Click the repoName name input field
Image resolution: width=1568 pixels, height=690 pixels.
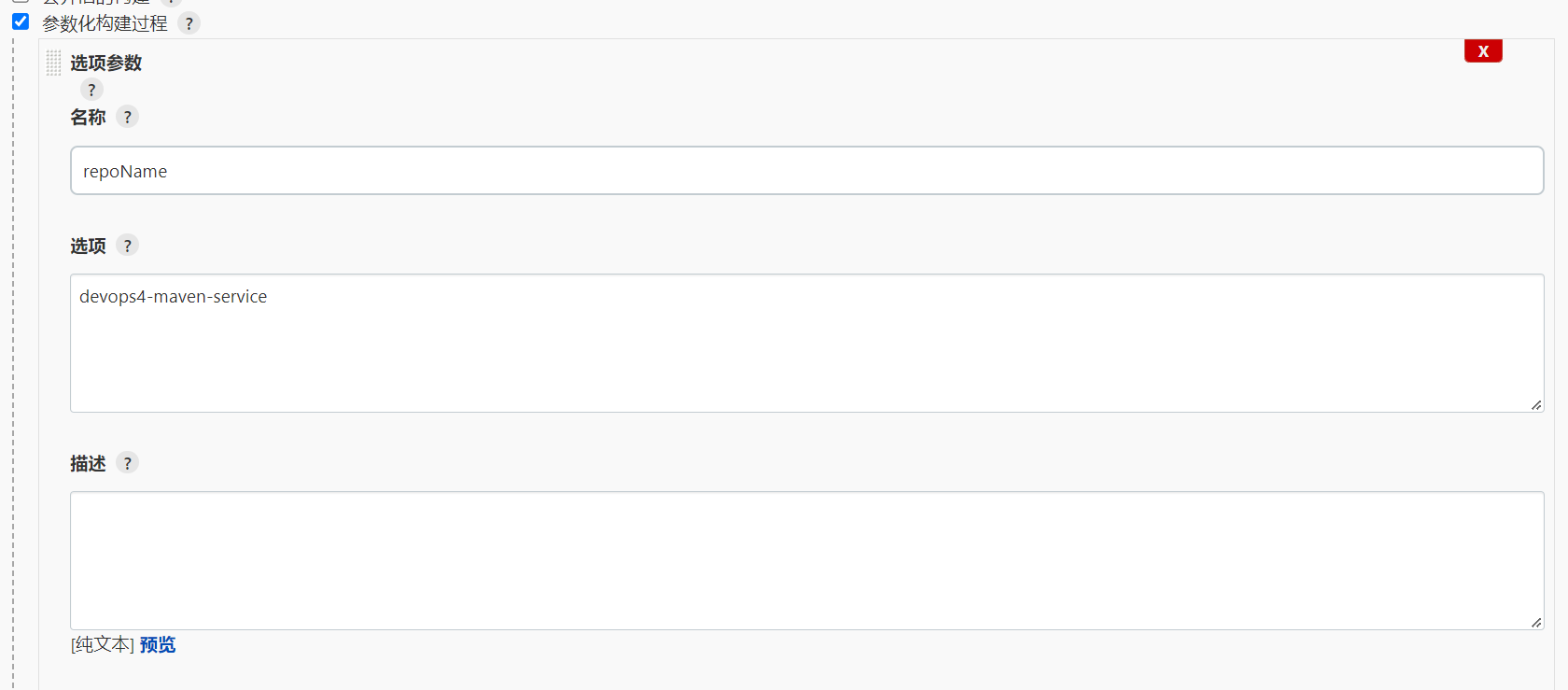806,171
